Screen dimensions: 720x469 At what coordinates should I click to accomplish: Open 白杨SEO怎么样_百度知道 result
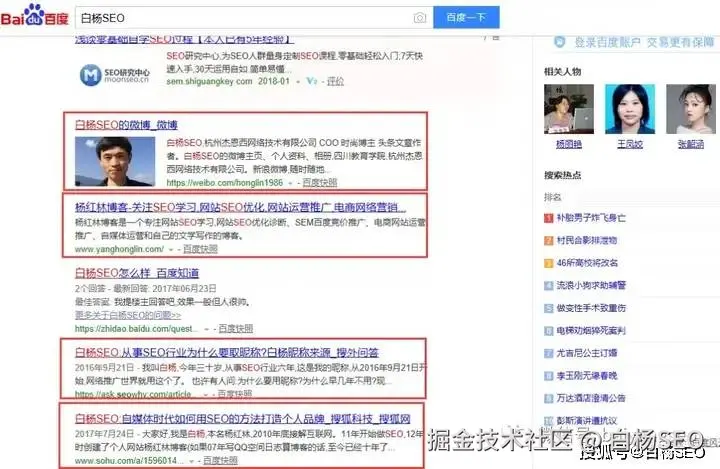(137, 273)
